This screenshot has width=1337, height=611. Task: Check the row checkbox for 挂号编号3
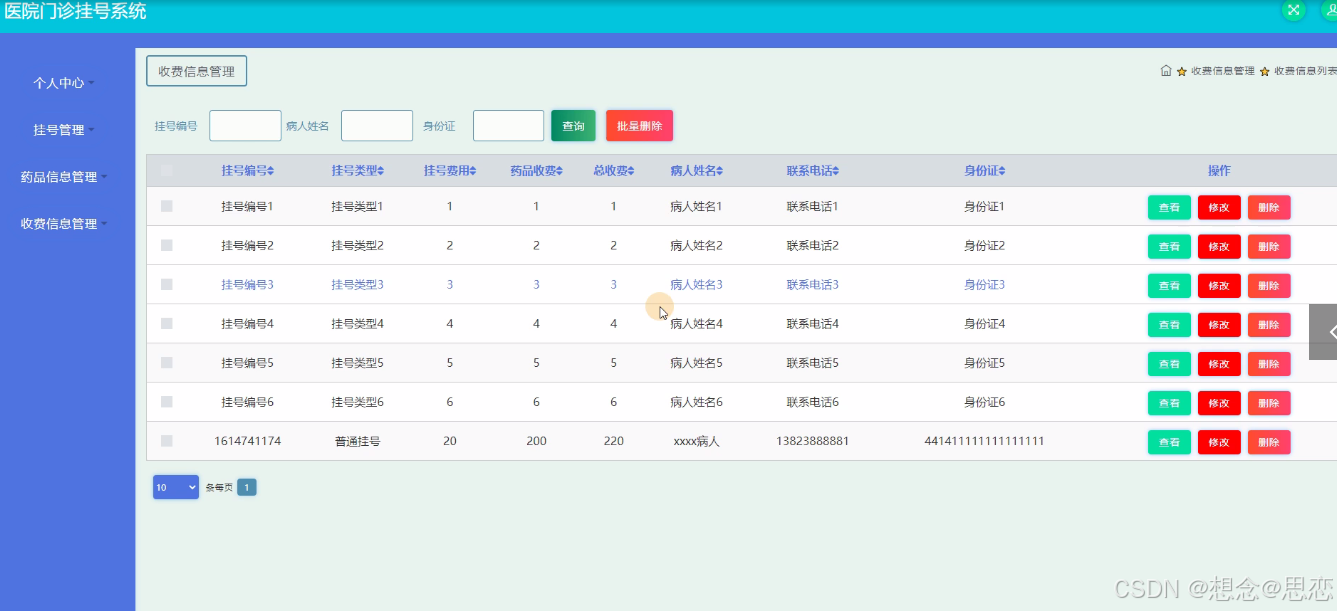pos(167,284)
